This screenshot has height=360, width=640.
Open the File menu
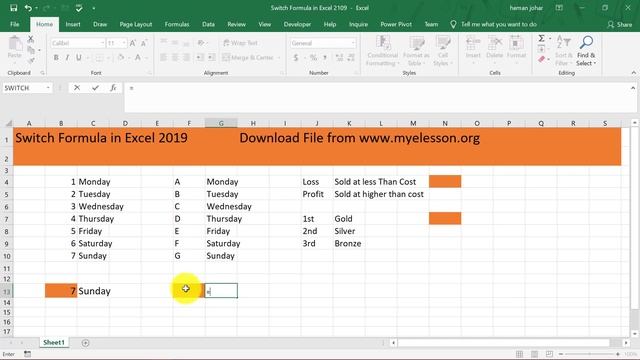pos(15,24)
